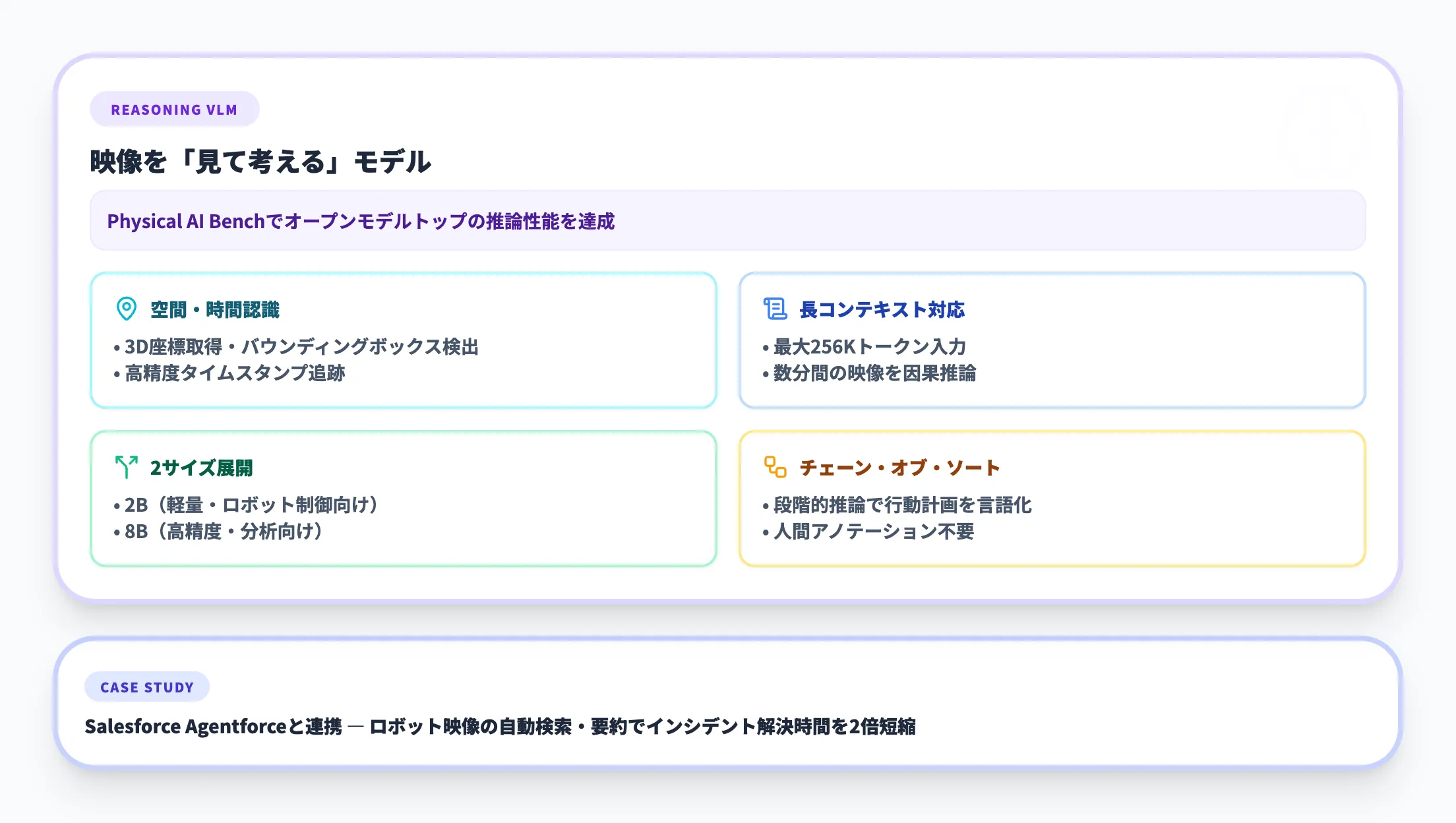The width and height of the screenshot is (1456, 823).
Task: Click the 空間・時間認識 card heading
Action: pos(215,309)
